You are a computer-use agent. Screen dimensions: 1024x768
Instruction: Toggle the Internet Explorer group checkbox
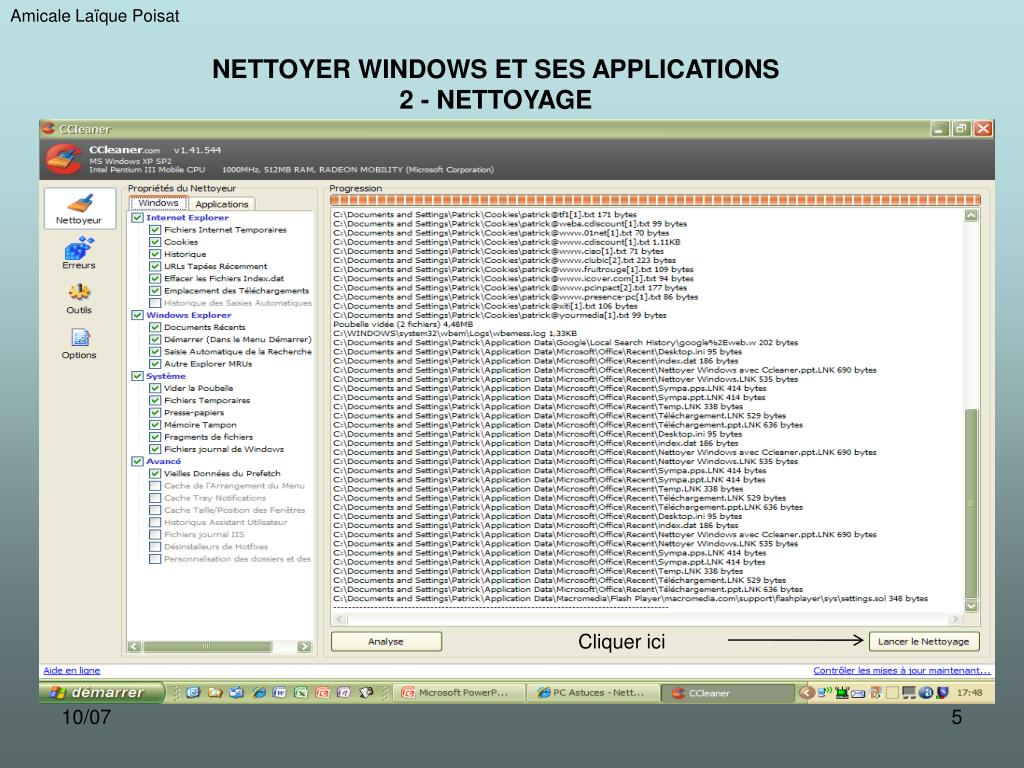[137, 217]
